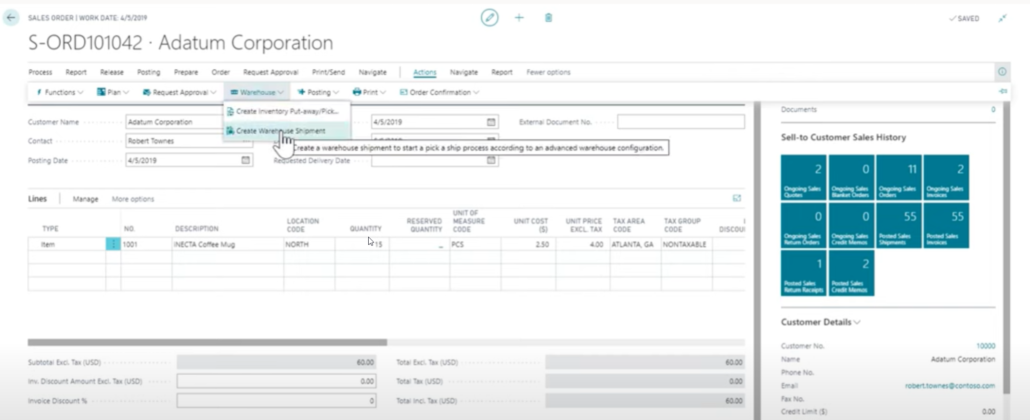Click the NONTAXABLE tax group cell
The height and width of the screenshot is (420, 1030).
[686, 244]
